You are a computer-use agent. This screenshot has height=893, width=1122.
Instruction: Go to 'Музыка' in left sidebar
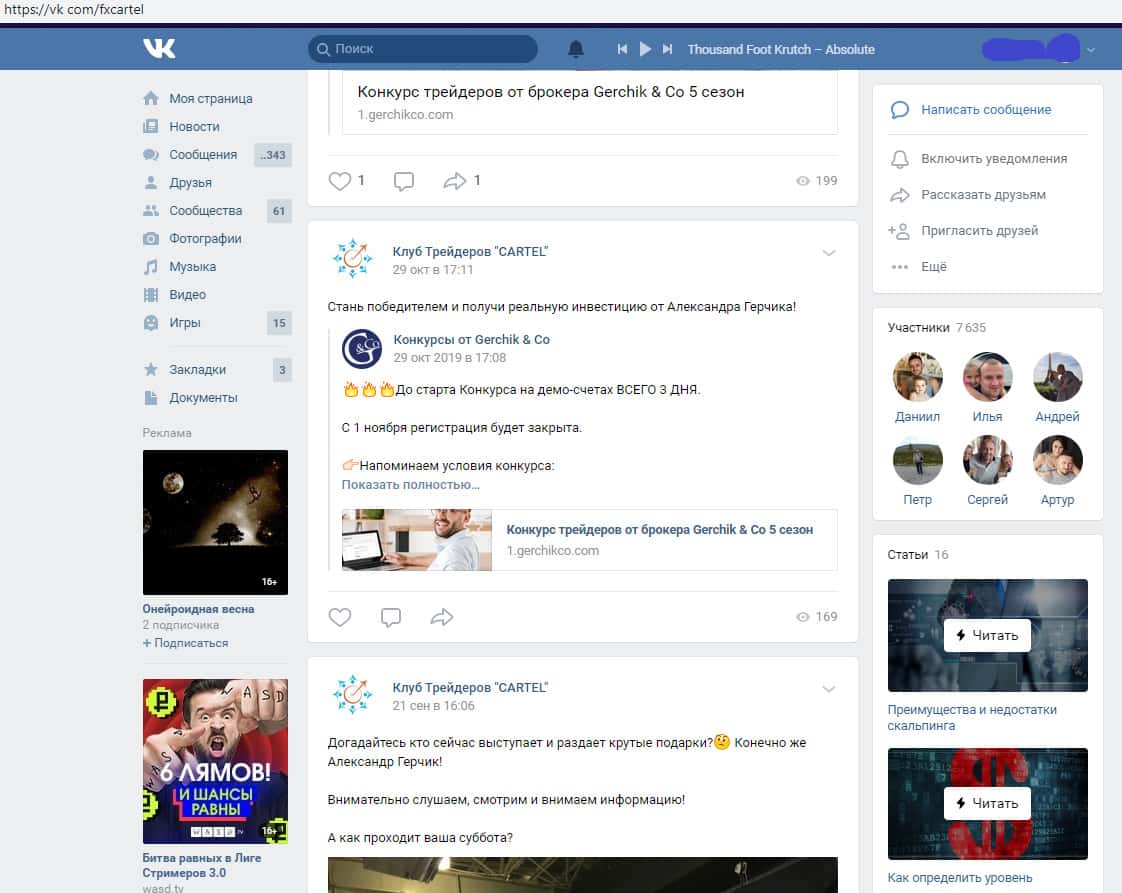tap(192, 267)
